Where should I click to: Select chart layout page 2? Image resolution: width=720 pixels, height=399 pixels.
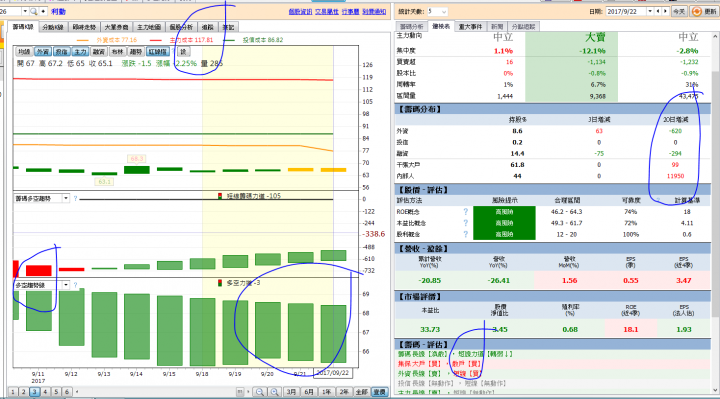coord(23,392)
